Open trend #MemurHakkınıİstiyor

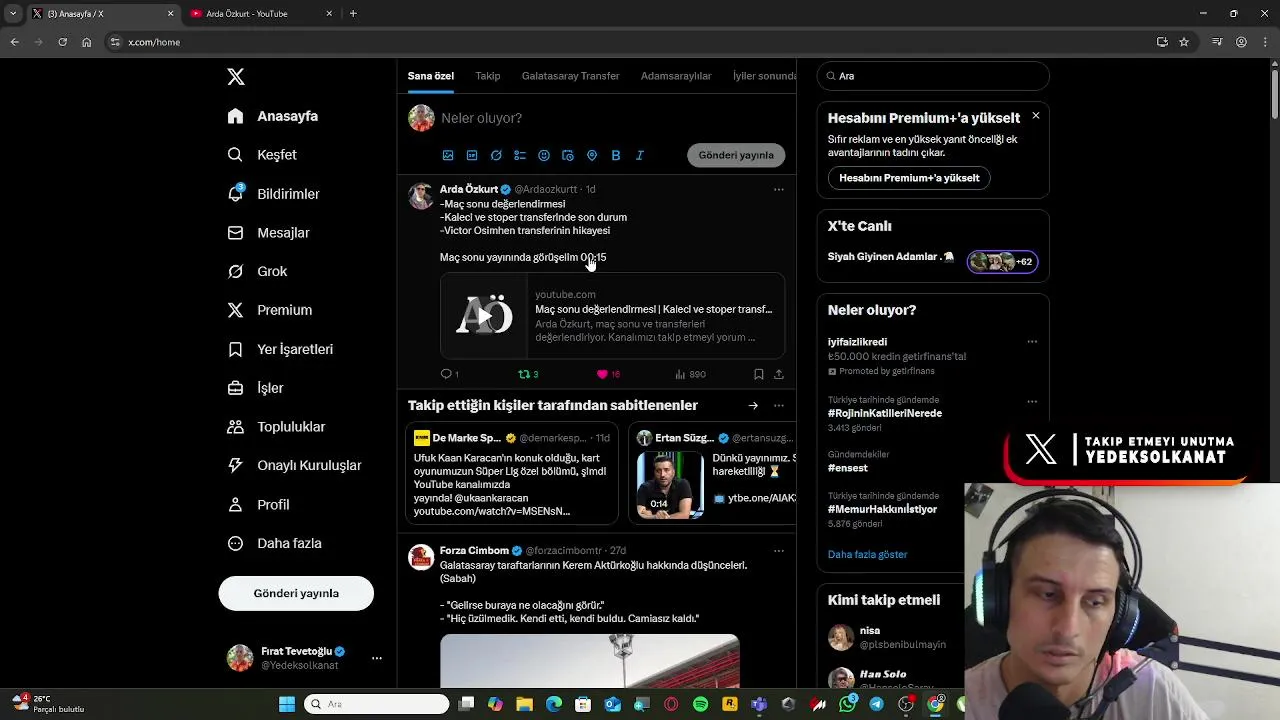tap(883, 509)
